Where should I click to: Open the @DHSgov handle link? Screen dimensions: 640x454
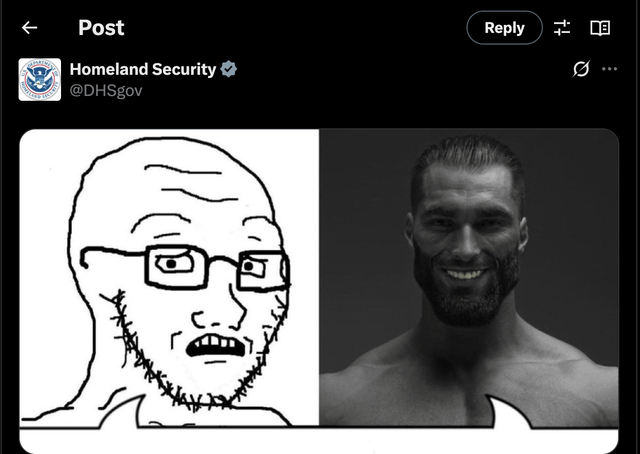106,90
